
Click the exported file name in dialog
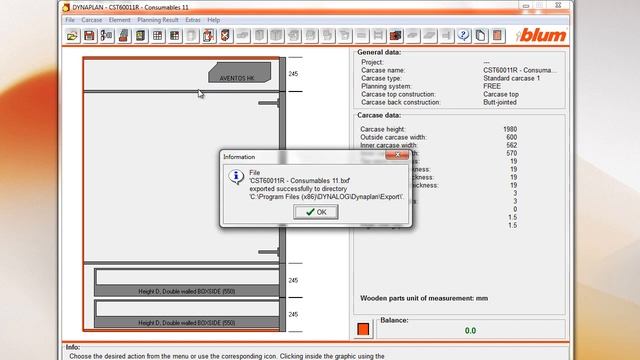coord(299,181)
